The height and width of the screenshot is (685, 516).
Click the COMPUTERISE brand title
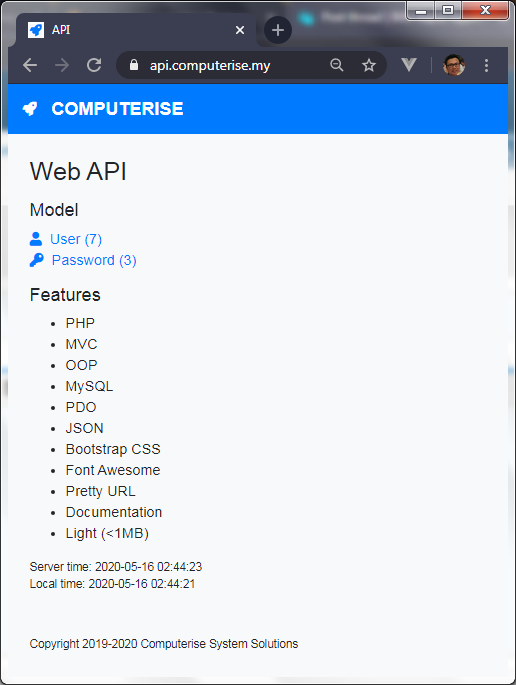click(x=117, y=109)
